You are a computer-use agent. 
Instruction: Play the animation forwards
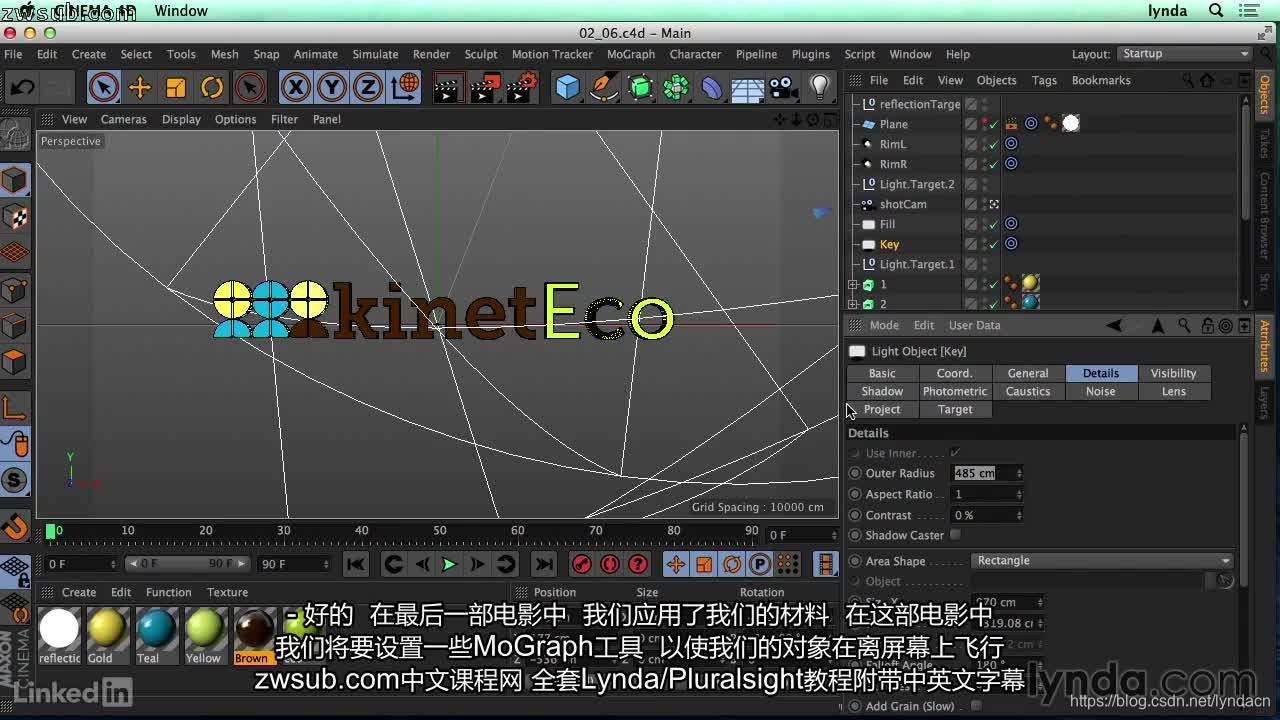tap(449, 564)
